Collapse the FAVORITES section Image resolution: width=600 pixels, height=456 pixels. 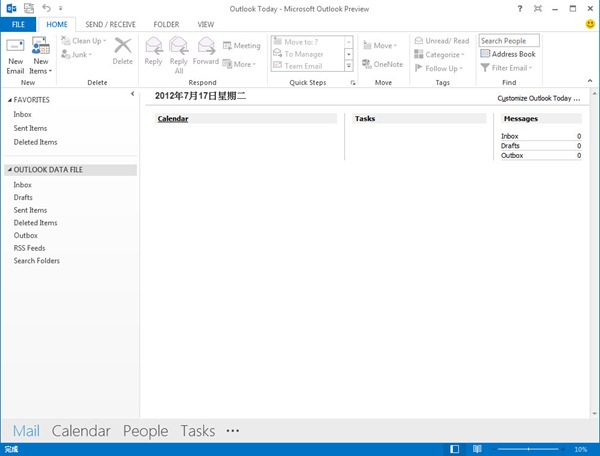point(10,100)
